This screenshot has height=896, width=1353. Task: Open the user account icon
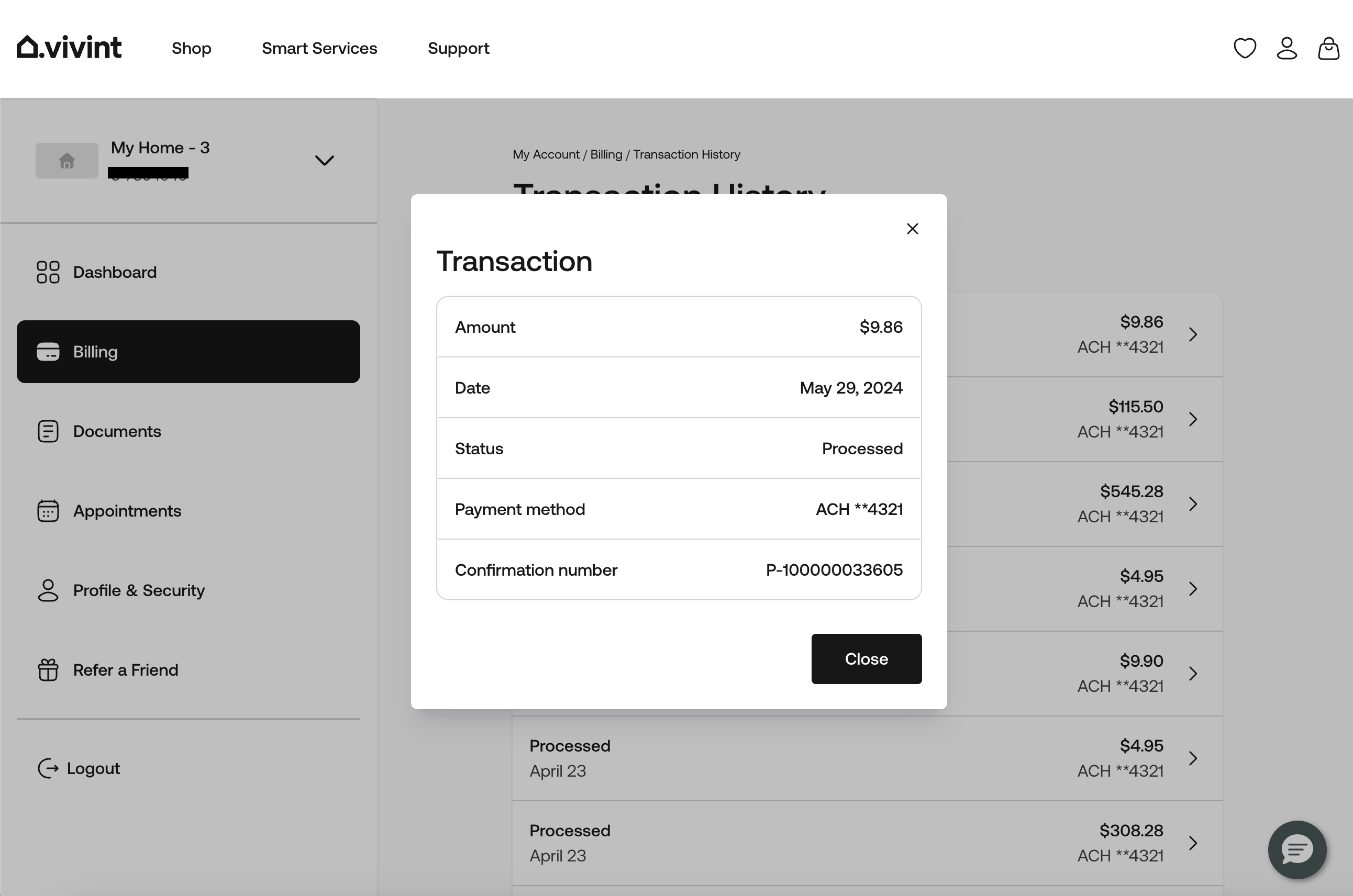click(x=1287, y=48)
